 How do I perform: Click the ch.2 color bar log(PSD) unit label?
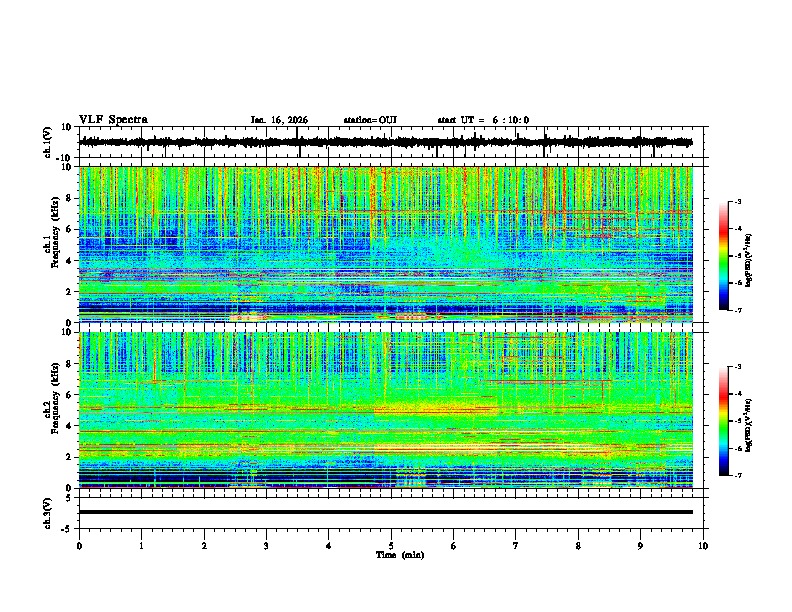(749, 425)
